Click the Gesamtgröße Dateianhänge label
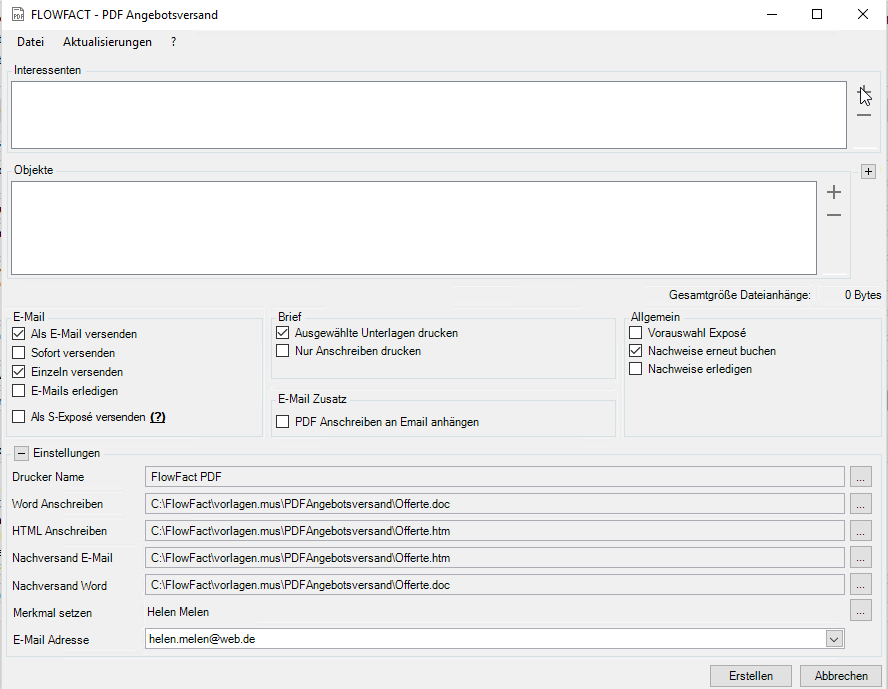 click(740, 295)
